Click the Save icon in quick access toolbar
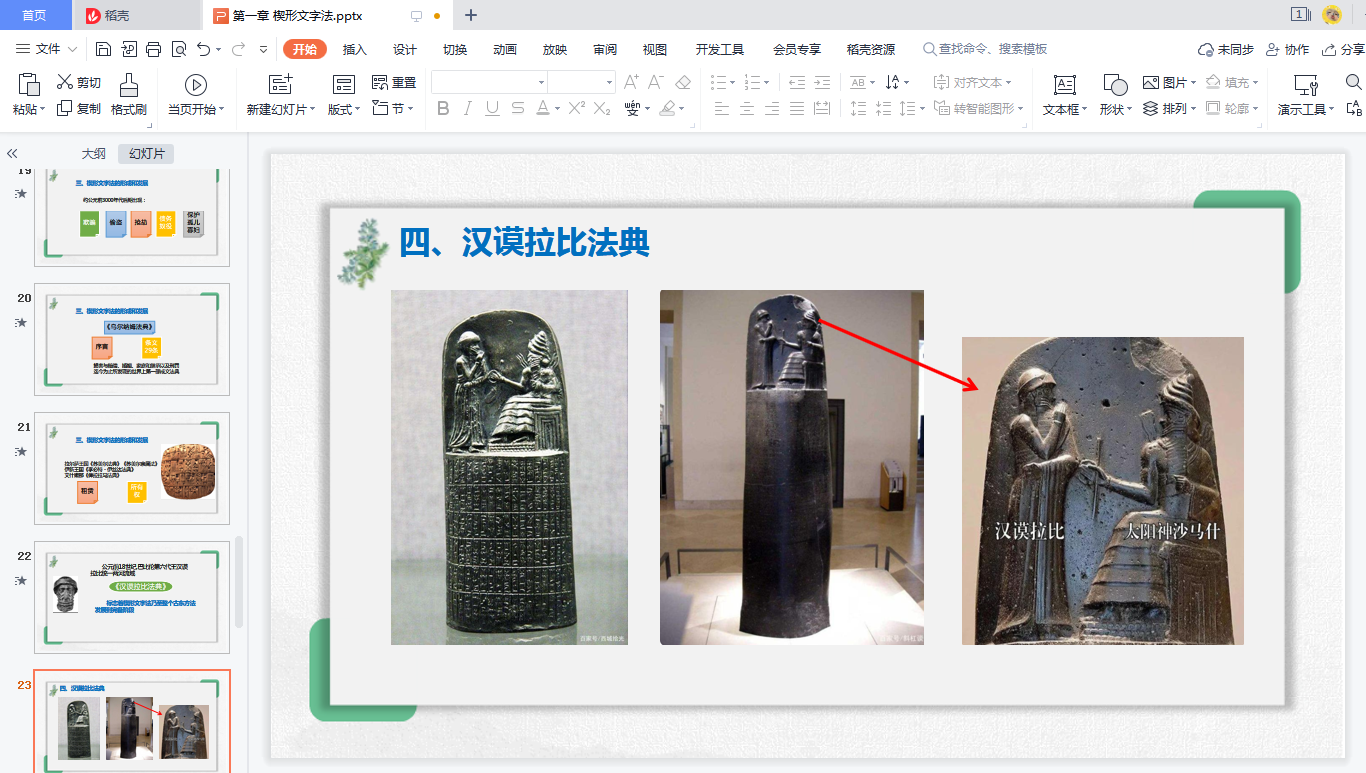The width and height of the screenshot is (1366, 773). tap(103, 49)
